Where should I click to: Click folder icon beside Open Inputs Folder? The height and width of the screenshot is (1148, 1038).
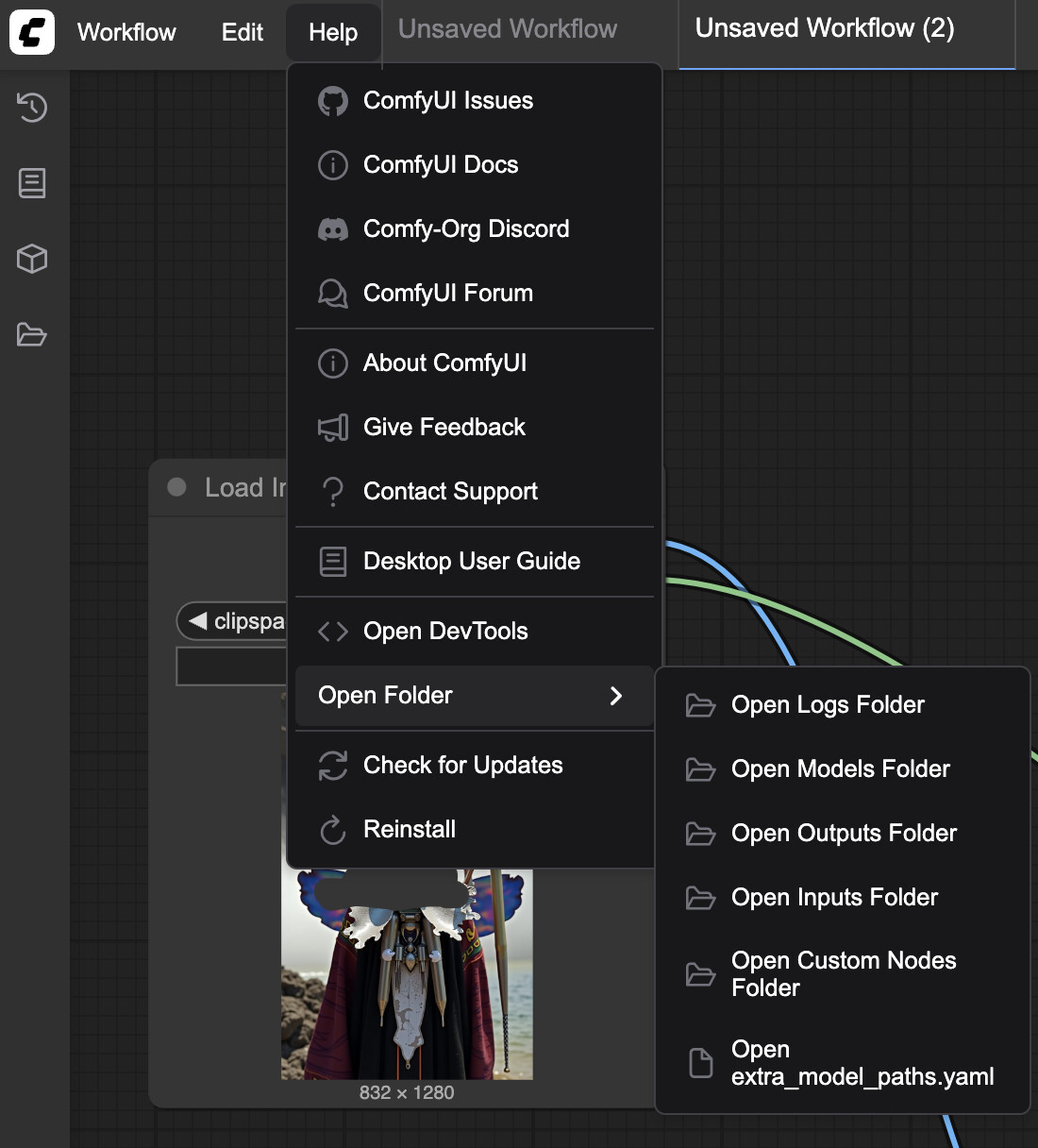pyautogui.click(x=700, y=898)
